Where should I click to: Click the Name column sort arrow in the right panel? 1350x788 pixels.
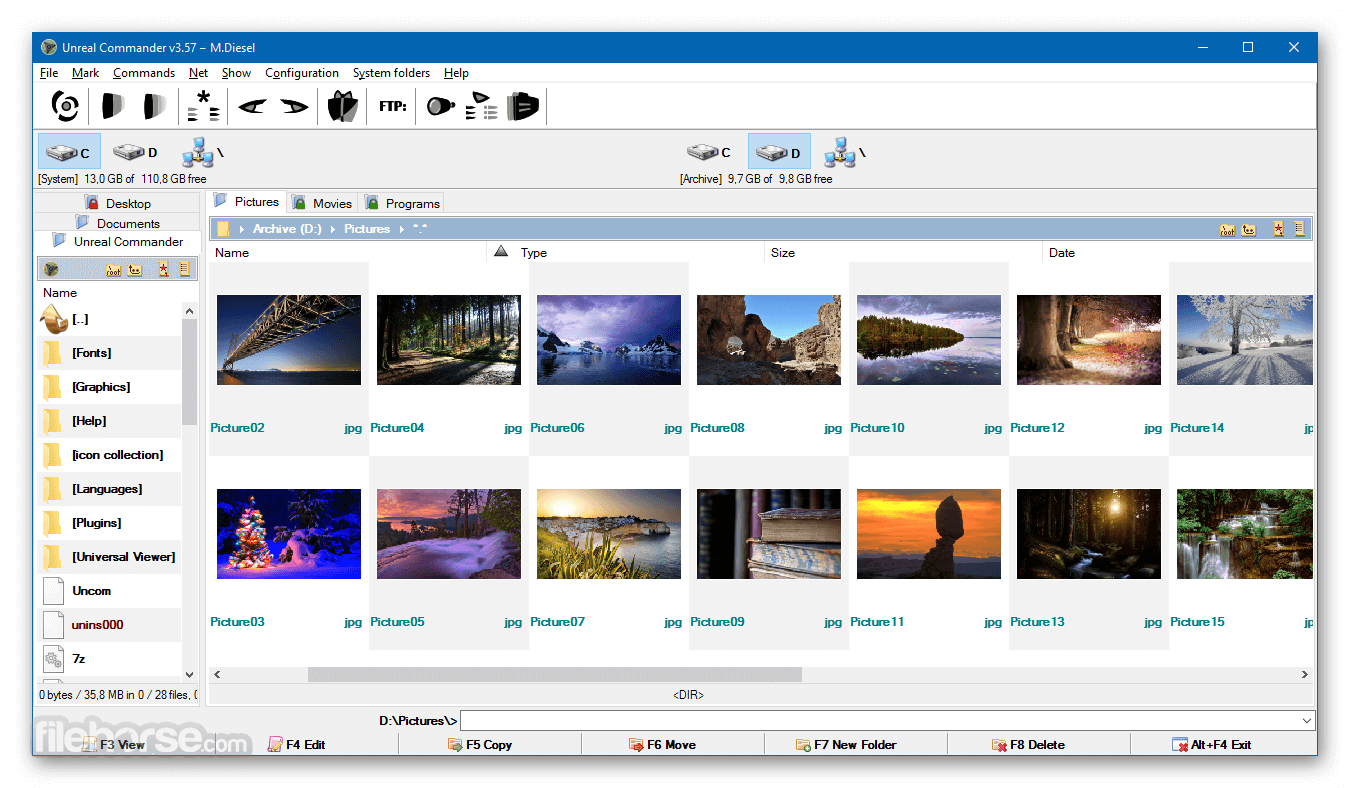(x=501, y=252)
